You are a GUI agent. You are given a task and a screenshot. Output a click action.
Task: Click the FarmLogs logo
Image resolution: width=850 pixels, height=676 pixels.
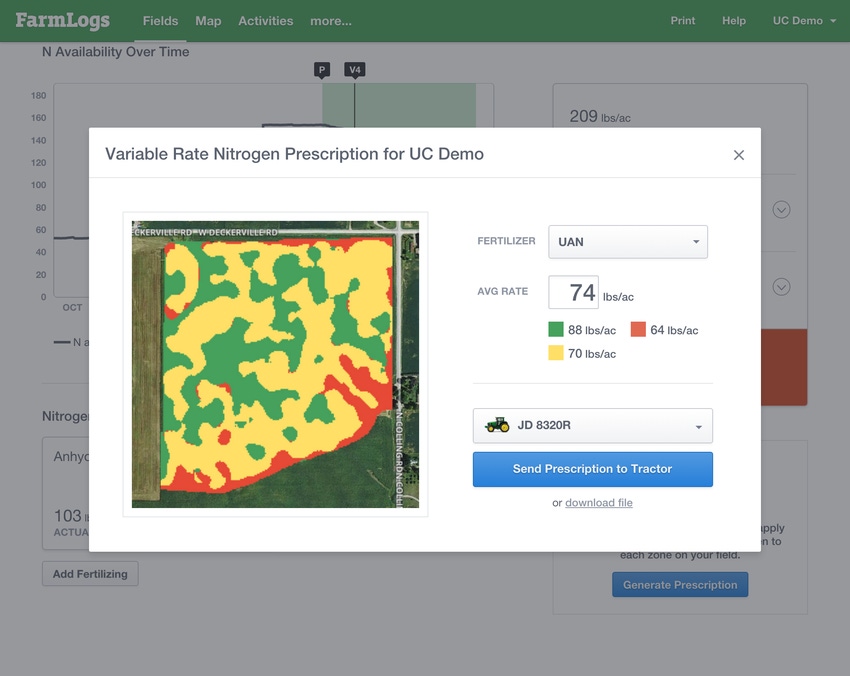pyautogui.click(x=62, y=21)
